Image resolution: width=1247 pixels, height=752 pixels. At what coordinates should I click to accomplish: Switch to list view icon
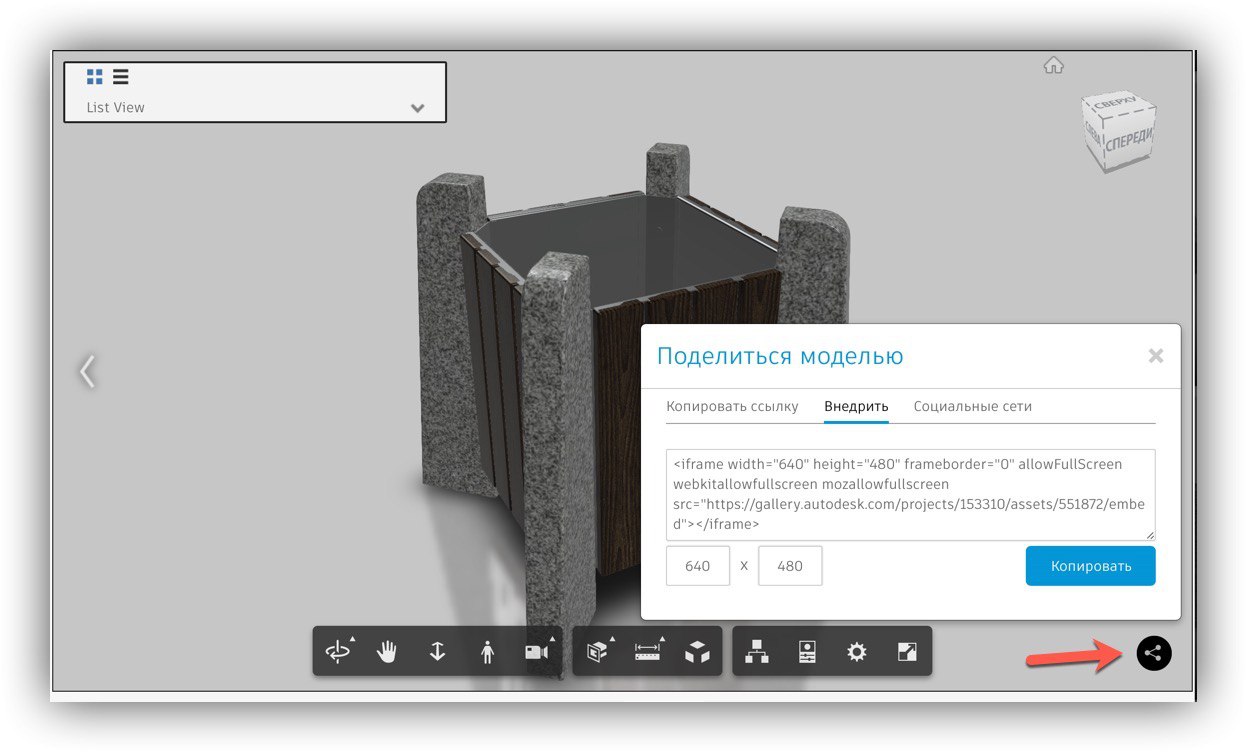120,76
